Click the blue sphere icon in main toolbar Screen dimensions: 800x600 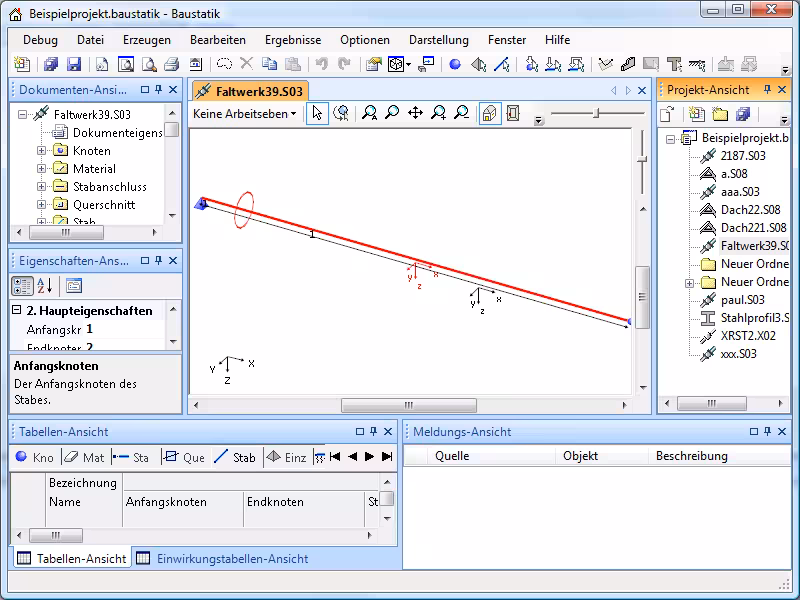point(455,65)
